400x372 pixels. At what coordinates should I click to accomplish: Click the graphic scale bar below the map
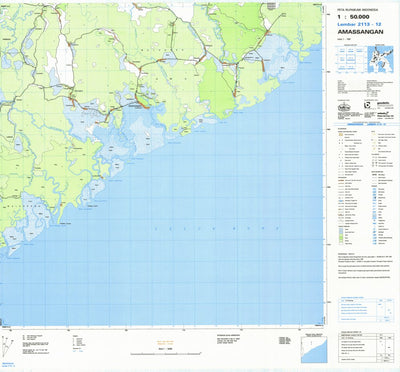(166, 353)
